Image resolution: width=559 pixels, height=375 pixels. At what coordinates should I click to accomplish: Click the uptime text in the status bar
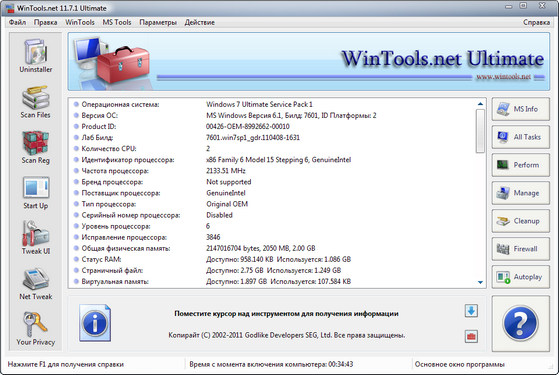click(x=271, y=364)
